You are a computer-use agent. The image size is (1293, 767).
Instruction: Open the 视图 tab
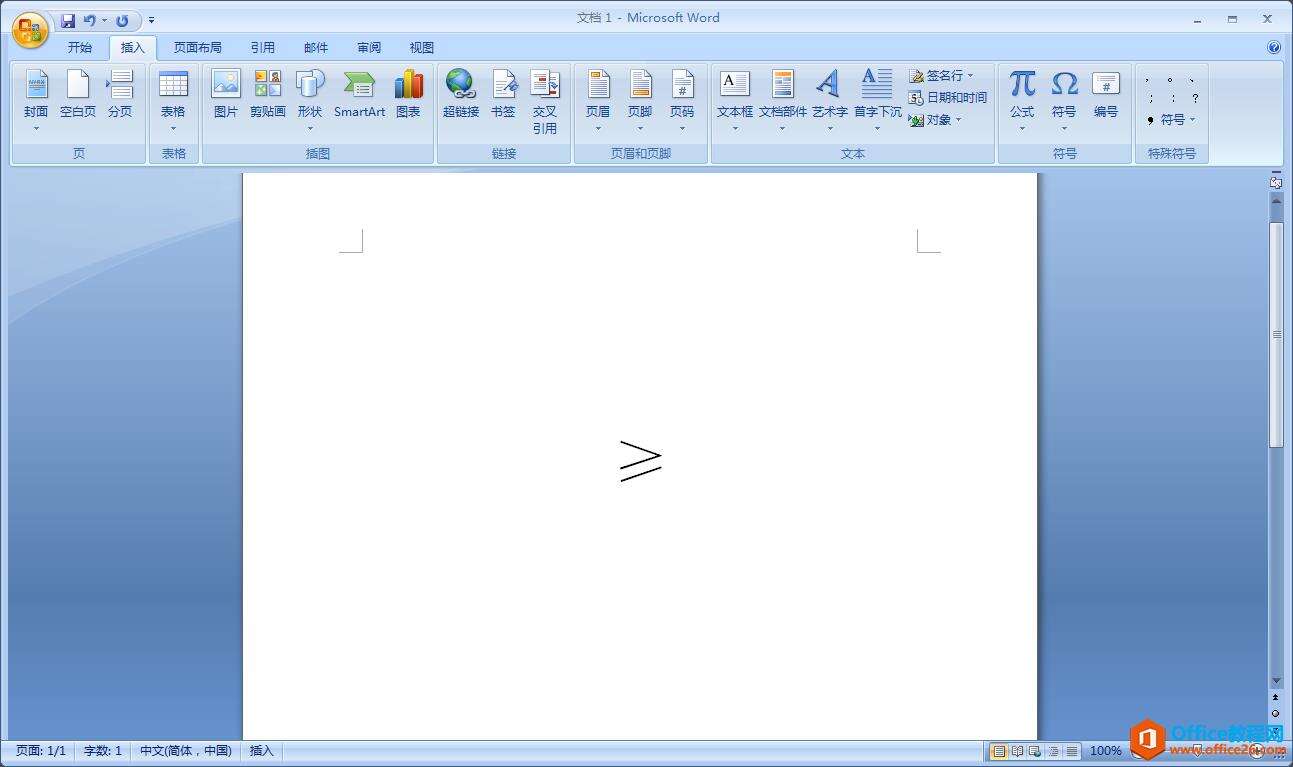pos(422,47)
